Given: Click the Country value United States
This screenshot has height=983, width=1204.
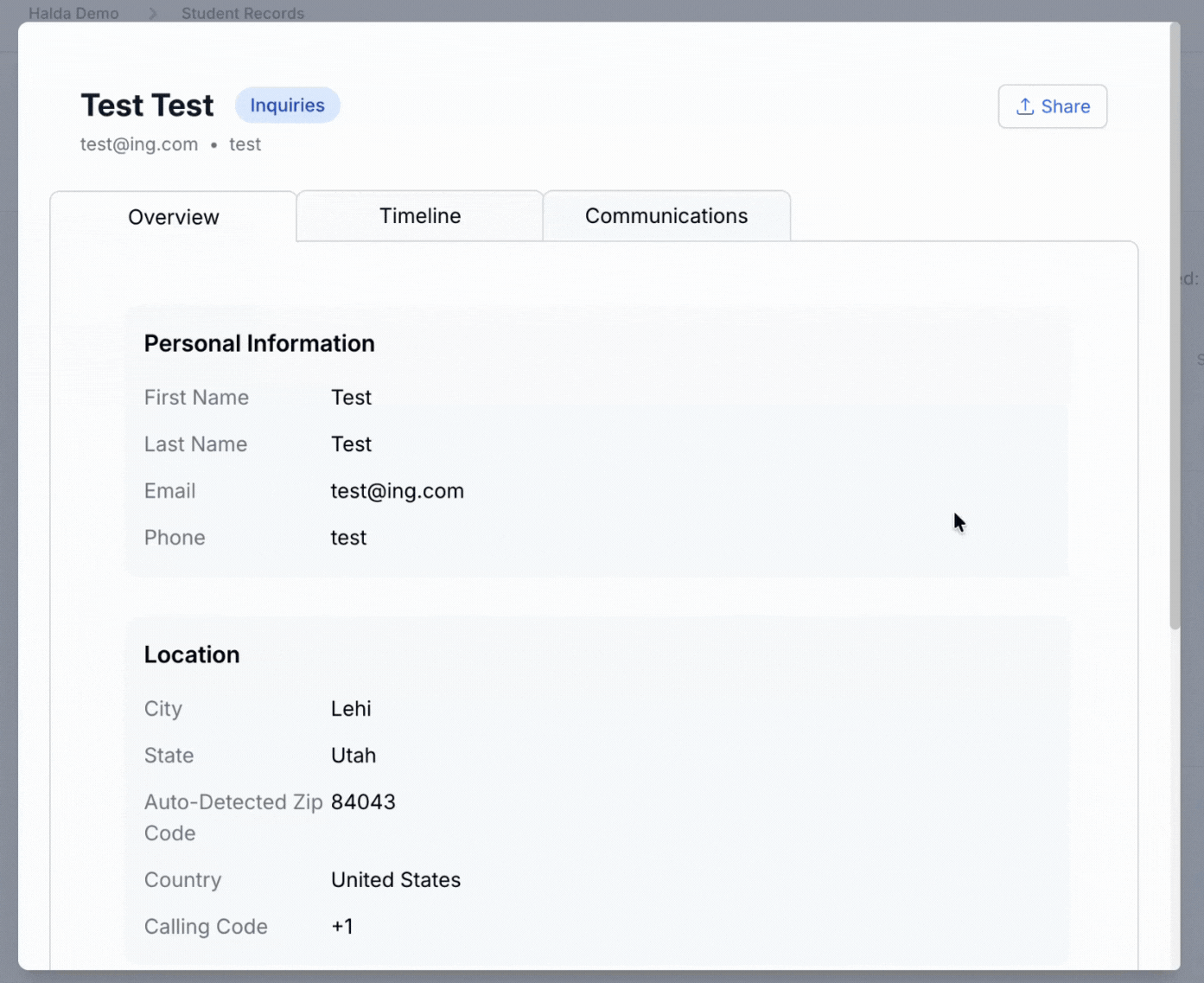Looking at the screenshot, I should pyautogui.click(x=396, y=880).
